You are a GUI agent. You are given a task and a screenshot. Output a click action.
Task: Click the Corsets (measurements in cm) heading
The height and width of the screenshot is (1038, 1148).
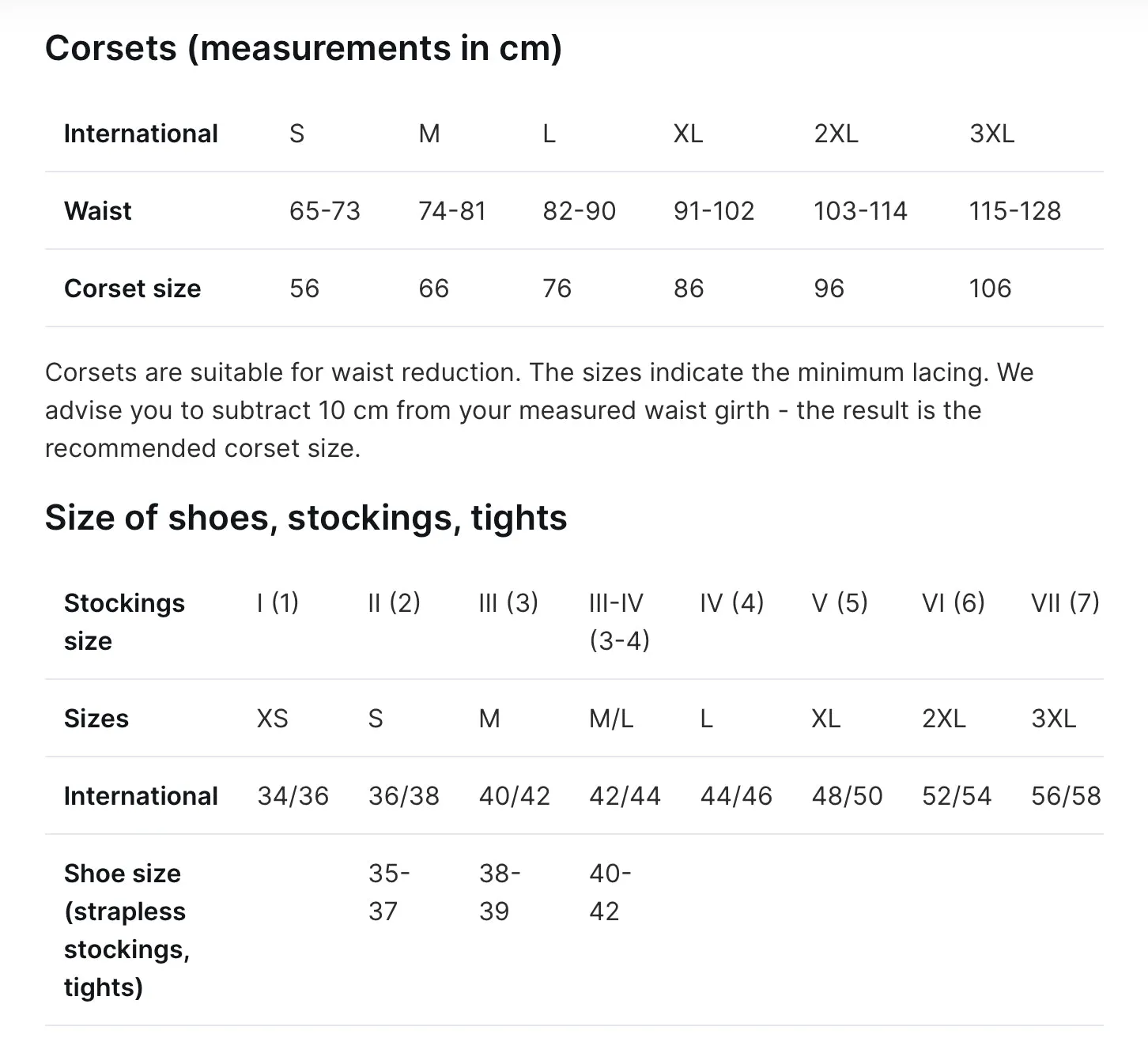pos(304,49)
